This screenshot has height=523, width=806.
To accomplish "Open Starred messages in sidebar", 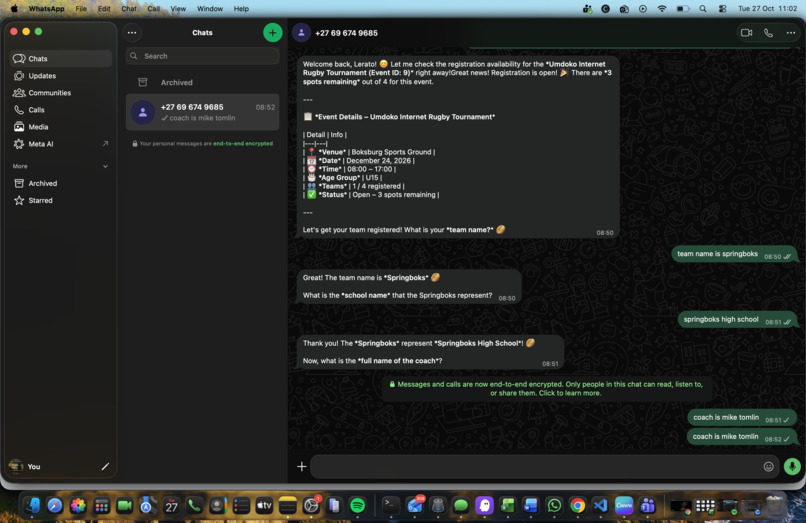I will point(61,200).
